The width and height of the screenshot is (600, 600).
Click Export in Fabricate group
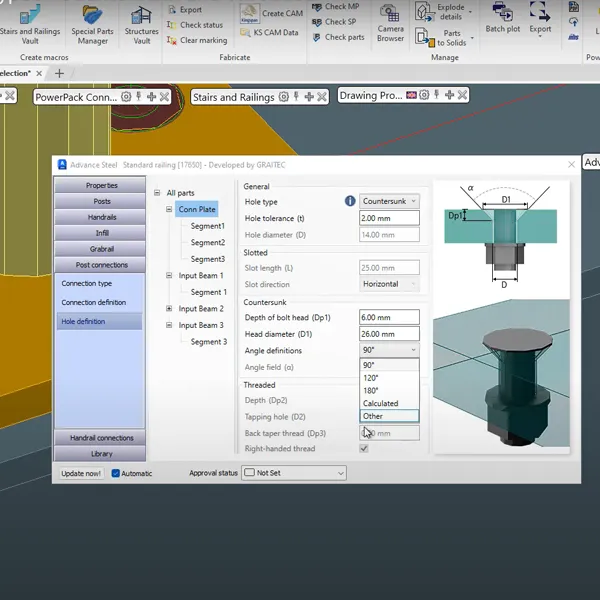point(184,10)
